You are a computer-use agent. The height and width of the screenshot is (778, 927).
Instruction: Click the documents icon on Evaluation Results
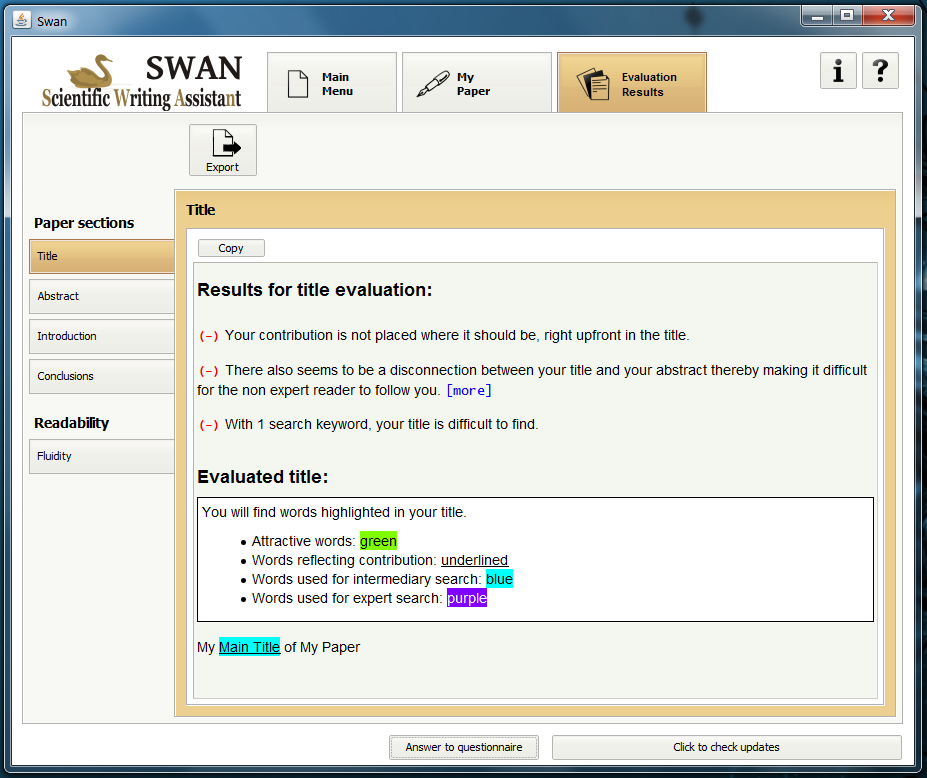pos(593,84)
